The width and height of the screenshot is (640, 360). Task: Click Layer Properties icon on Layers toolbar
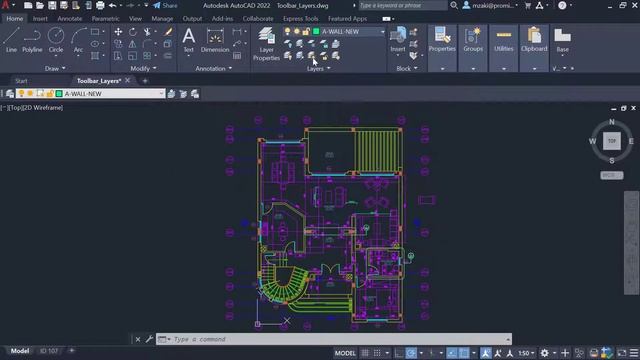click(10, 94)
